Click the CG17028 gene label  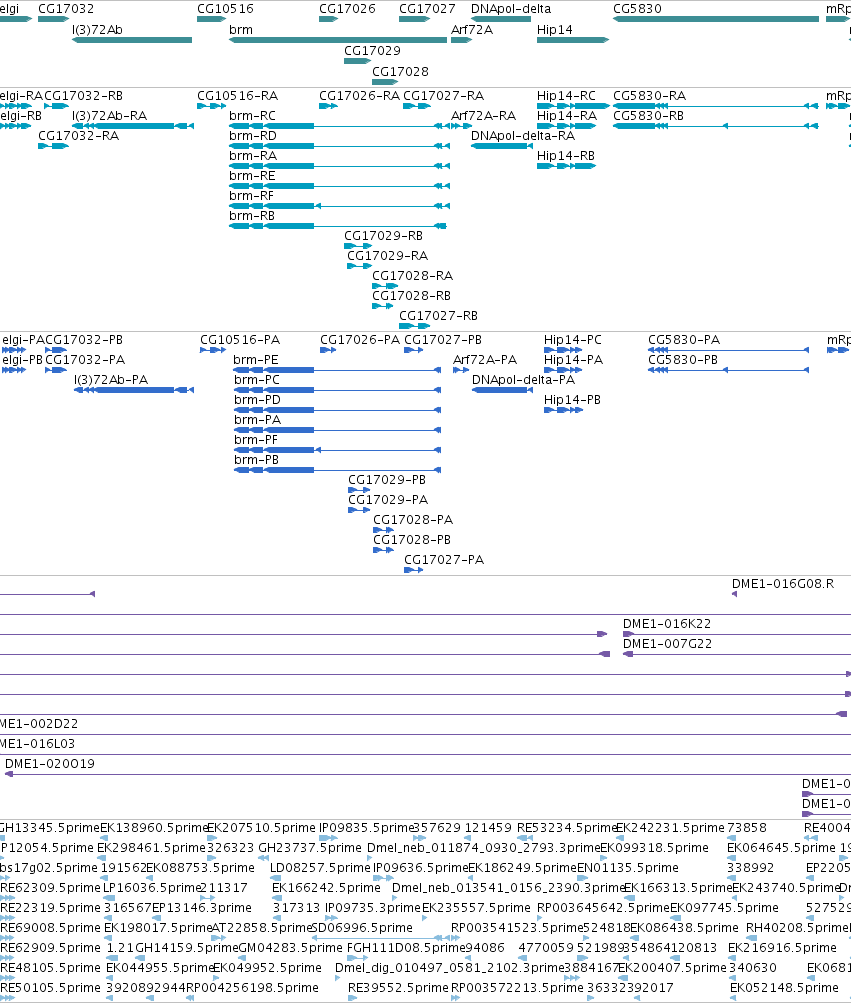(401, 72)
